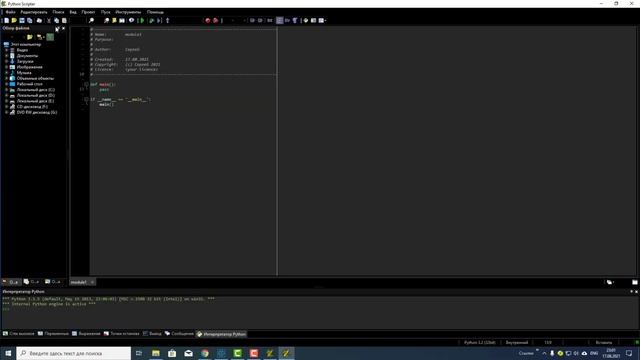Click the Windows taskbar search box
Viewport: 640px width, 360px height.
[74, 353]
